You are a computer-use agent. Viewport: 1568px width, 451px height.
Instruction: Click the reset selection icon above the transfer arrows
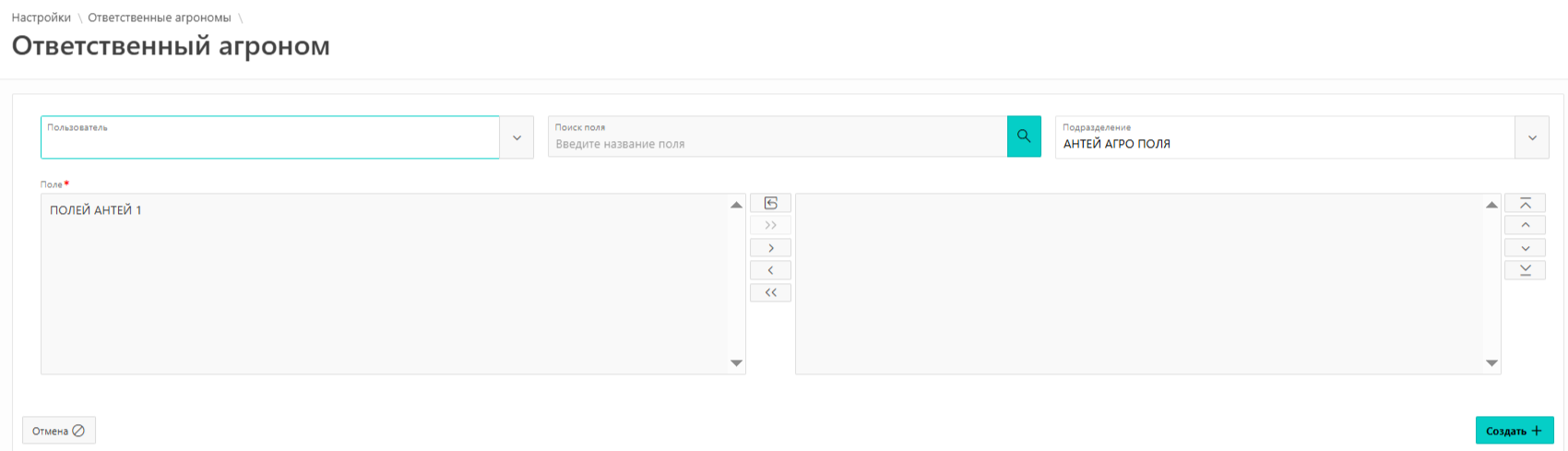pos(770,203)
